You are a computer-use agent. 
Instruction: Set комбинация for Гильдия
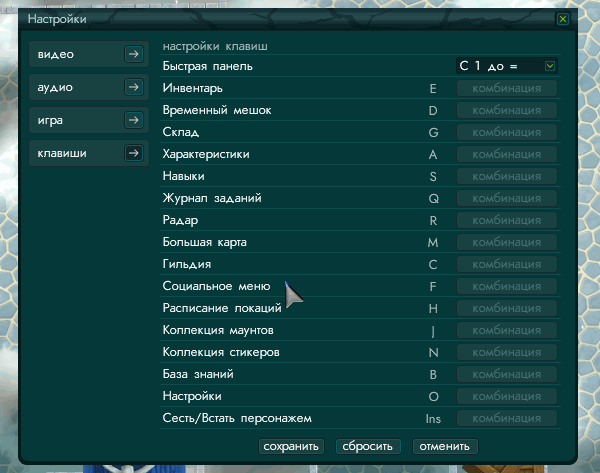click(x=507, y=264)
